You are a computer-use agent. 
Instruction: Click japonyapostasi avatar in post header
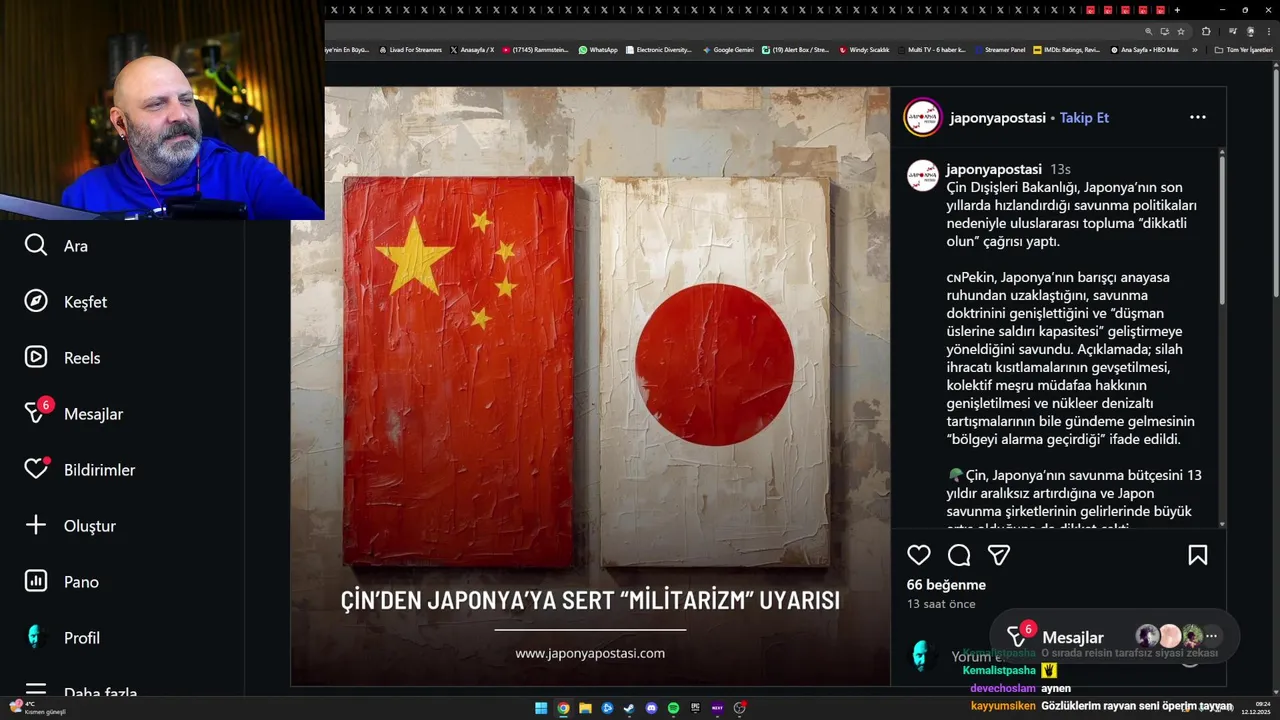[922, 117]
